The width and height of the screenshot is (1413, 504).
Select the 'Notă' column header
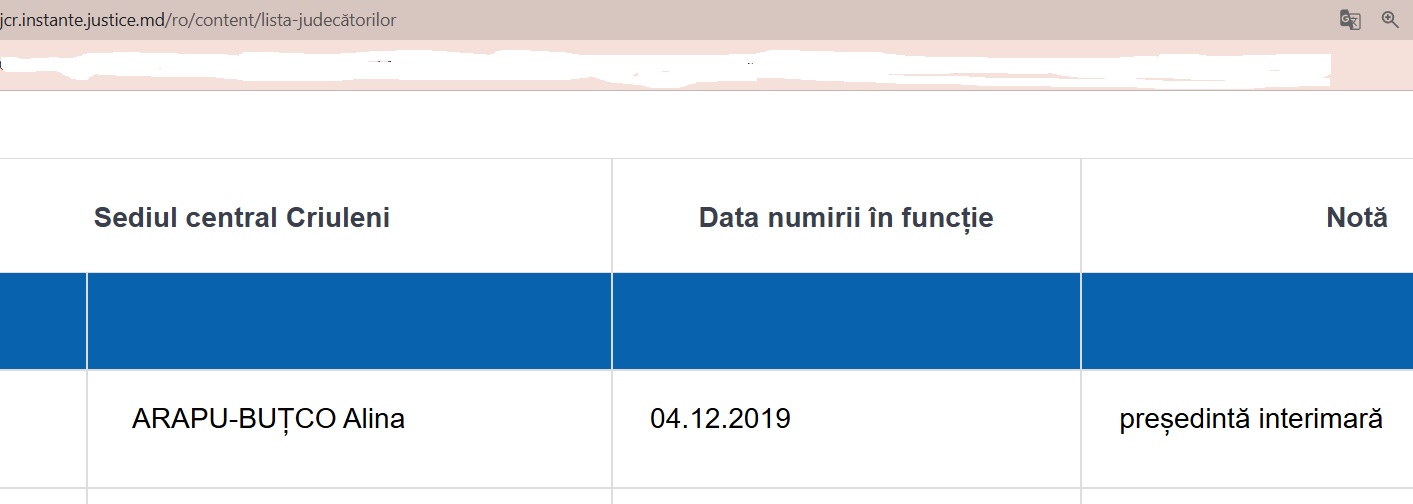1357,217
